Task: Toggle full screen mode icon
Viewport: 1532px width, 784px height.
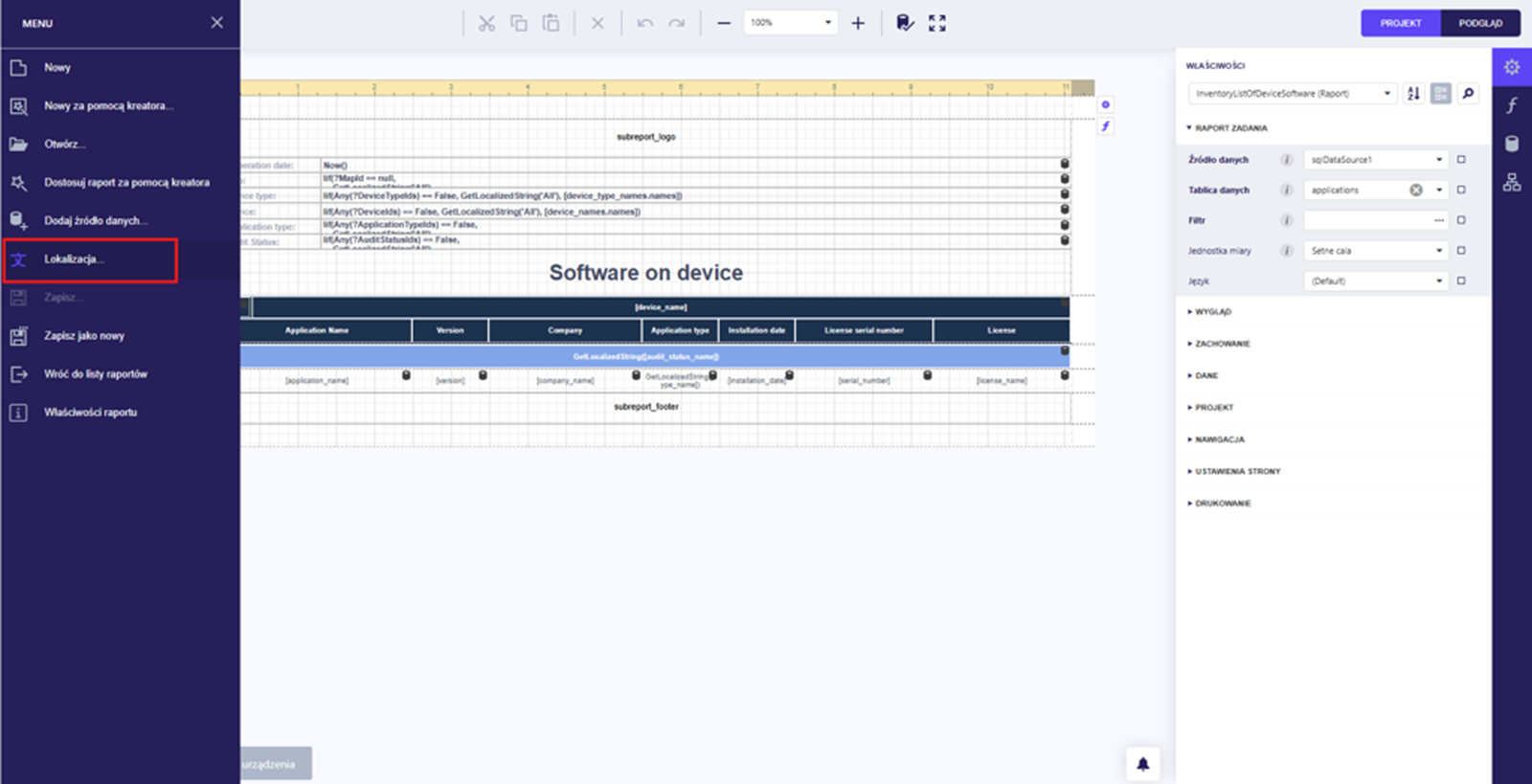Action: [936, 23]
